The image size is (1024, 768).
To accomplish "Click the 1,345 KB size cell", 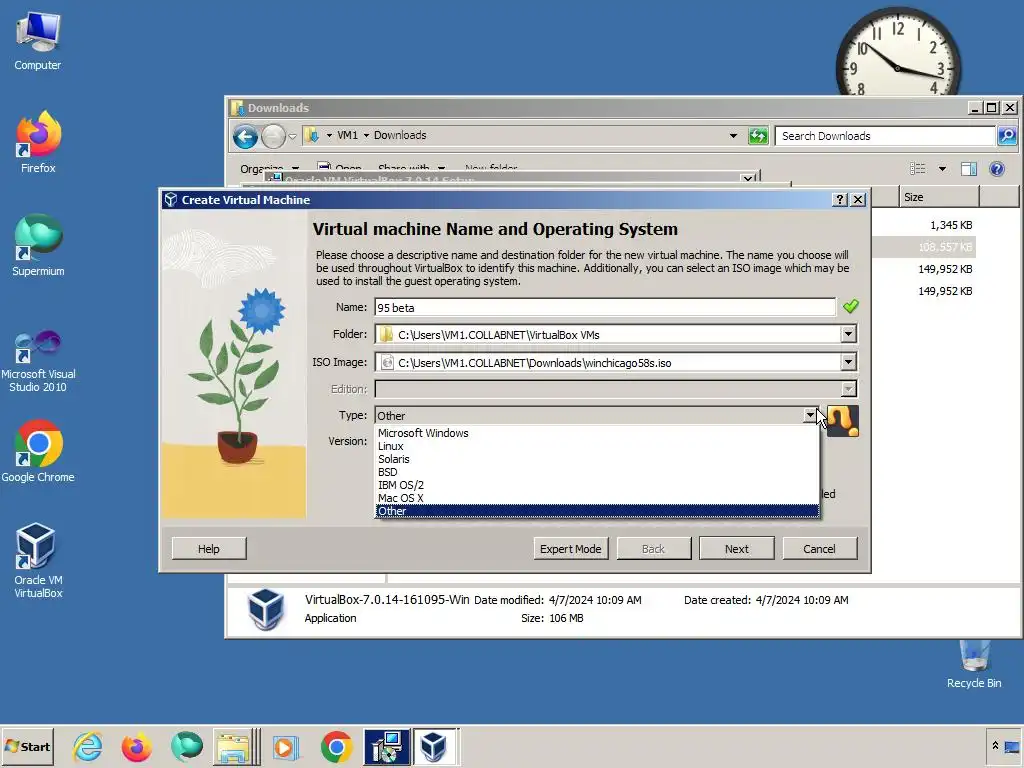I will (x=951, y=225).
